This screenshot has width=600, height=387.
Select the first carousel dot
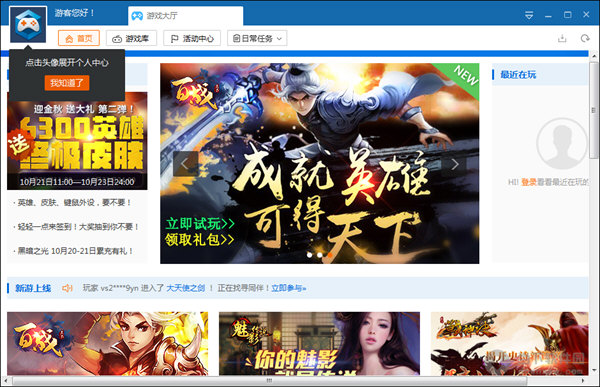point(310,255)
